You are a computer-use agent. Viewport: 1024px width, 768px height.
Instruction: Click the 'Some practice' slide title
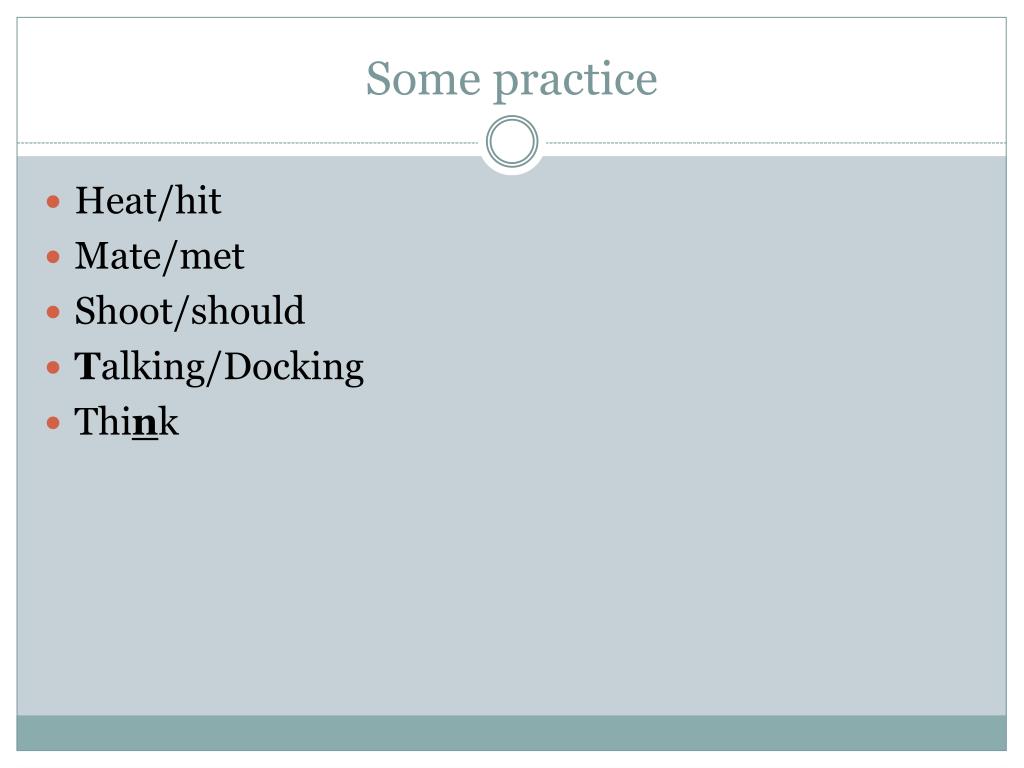[x=511, y=79]
